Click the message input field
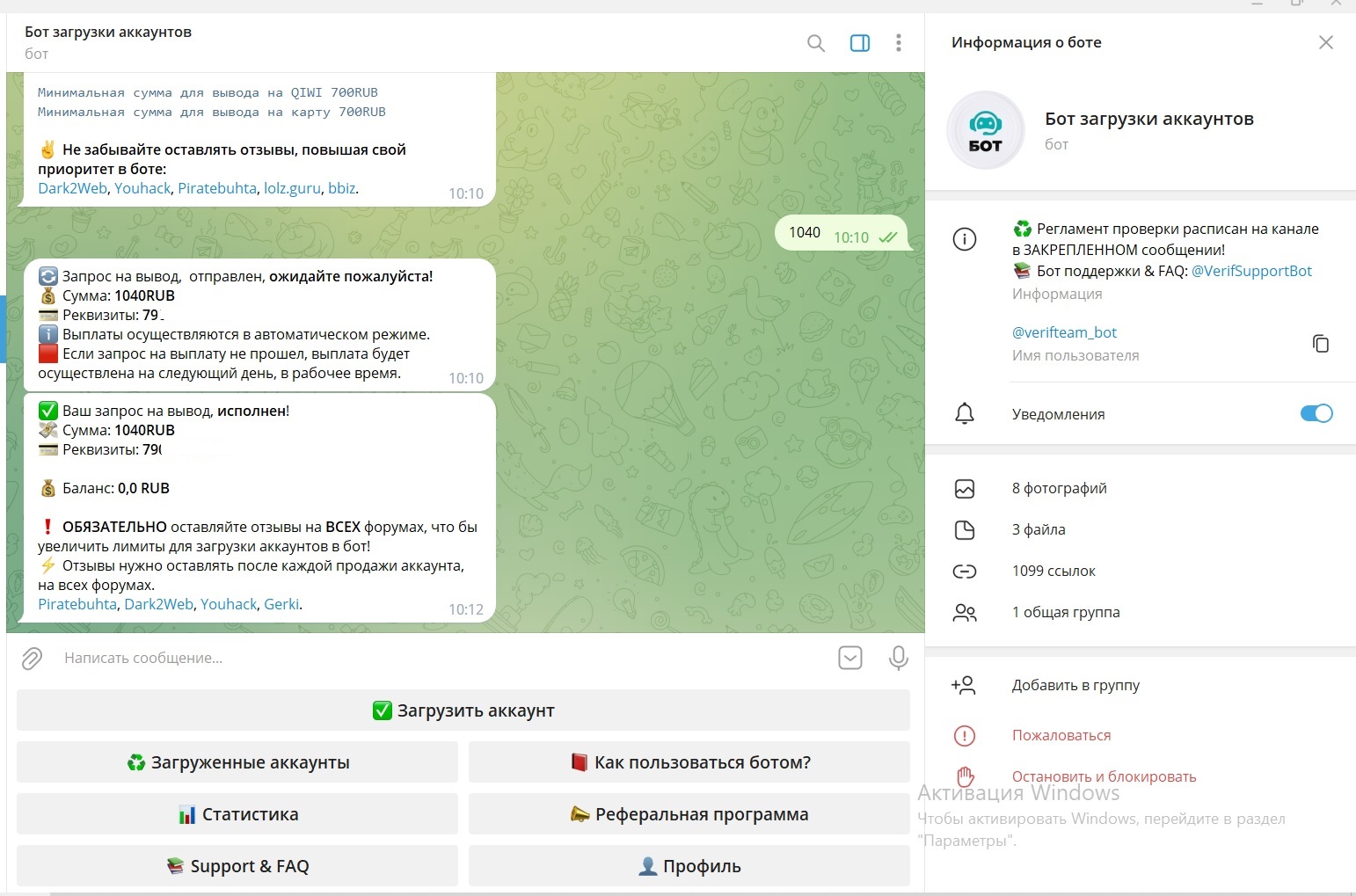 (440, 658)
